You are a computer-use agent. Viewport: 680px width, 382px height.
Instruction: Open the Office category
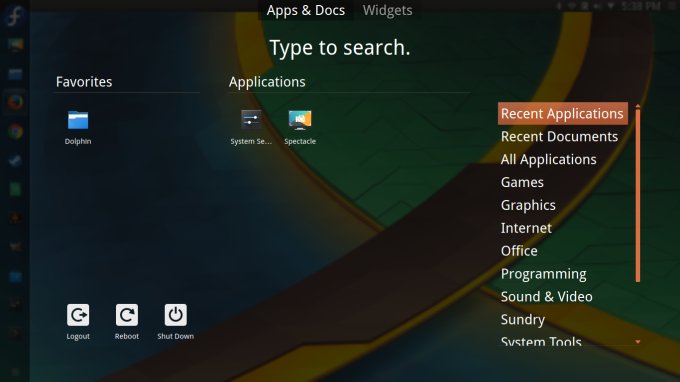(519, 251)
